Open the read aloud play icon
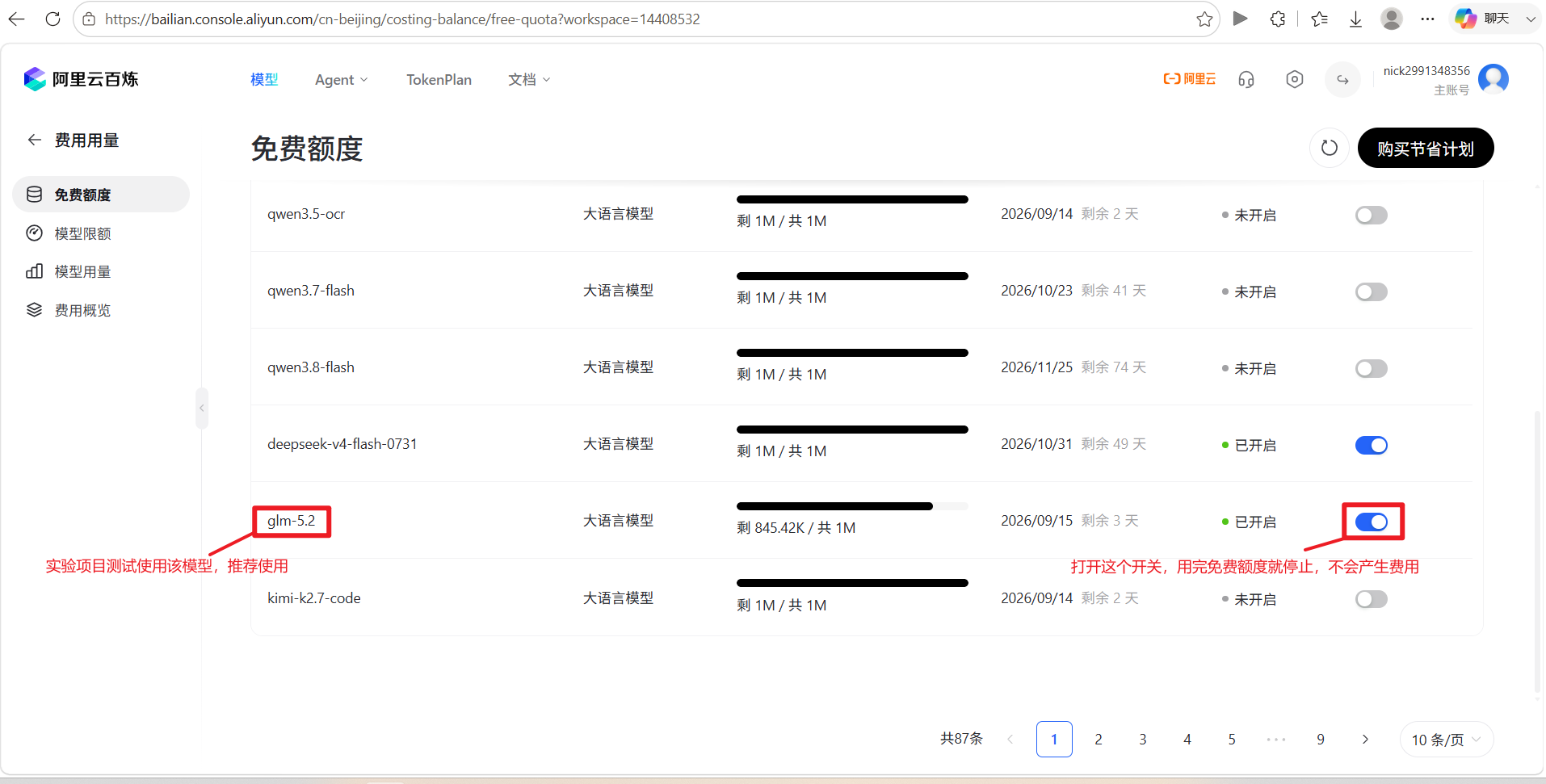The width and height of the screenshot is (1546, 784). click(x=1241, y=19)
